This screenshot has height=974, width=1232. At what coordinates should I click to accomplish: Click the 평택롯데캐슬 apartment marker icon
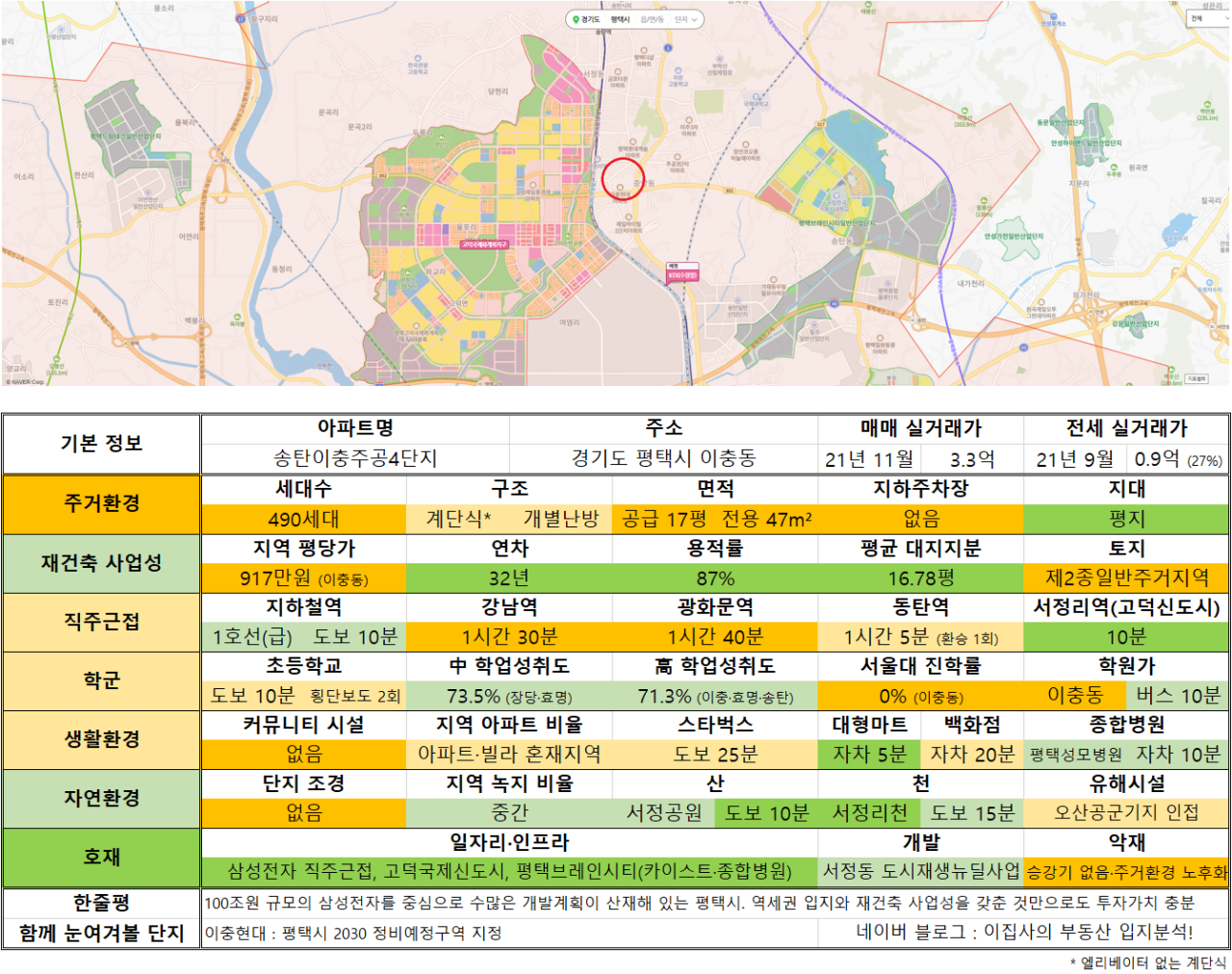632,141
